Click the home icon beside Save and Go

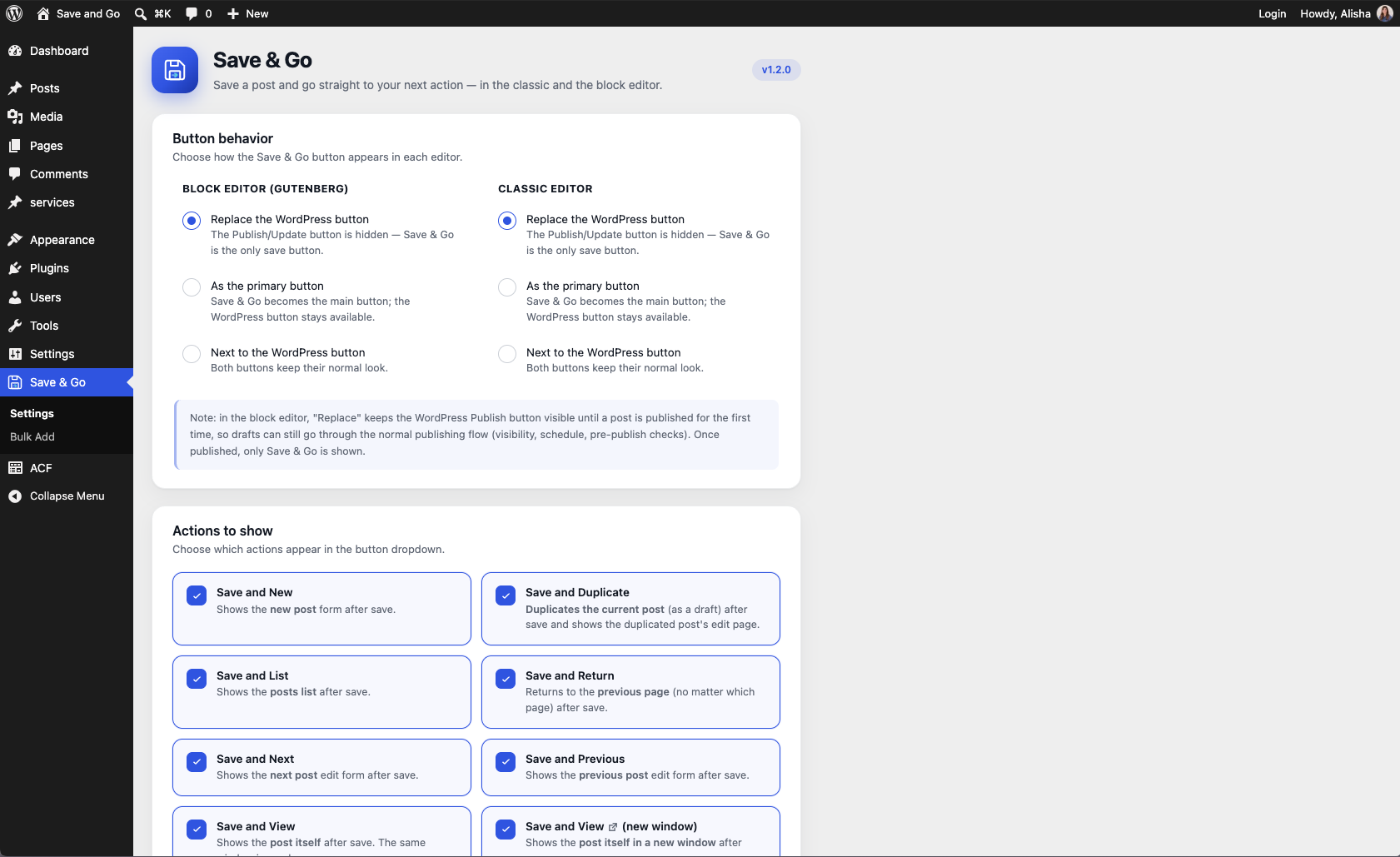coord(43,13)
